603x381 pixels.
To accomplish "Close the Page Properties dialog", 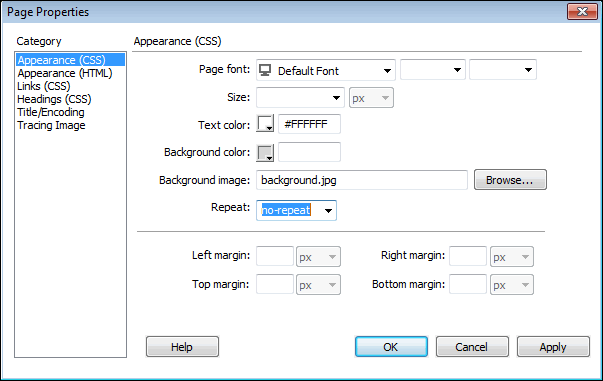I will pos(582,12).
